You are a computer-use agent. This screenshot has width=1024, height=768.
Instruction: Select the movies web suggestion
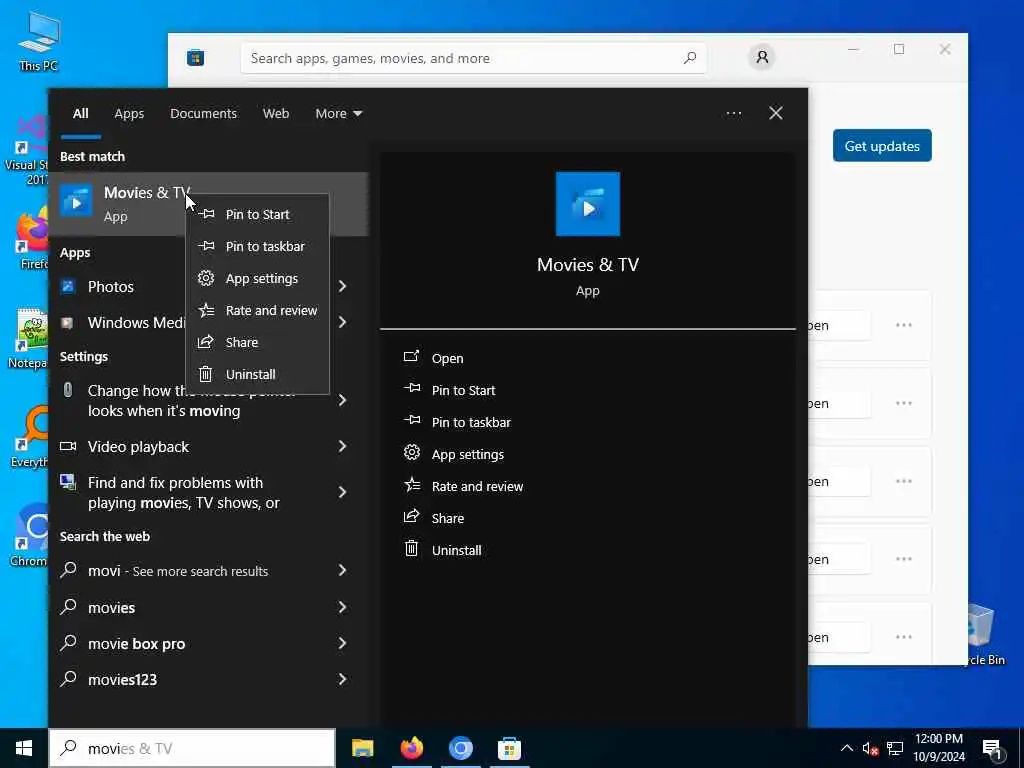click(x=112, y=607)
